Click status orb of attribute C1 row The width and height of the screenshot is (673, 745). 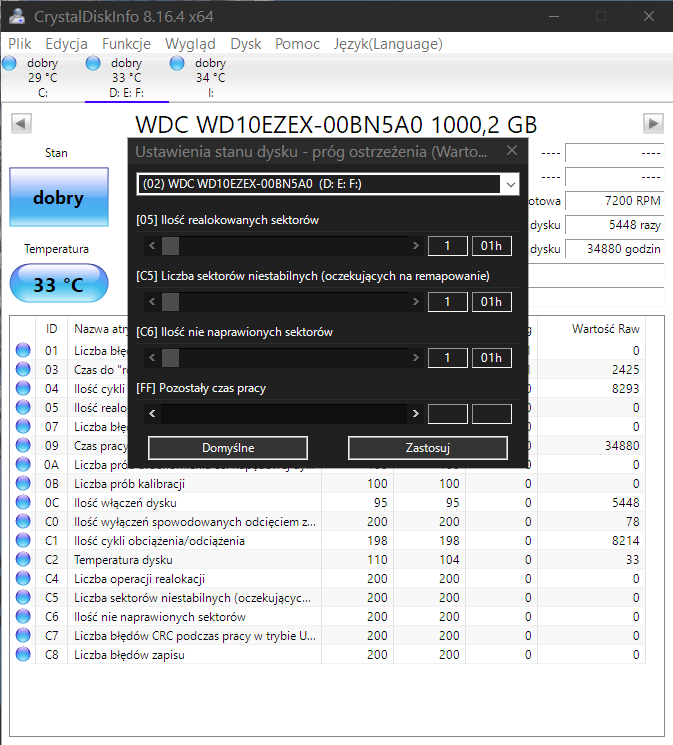click(x=23, y=540)
